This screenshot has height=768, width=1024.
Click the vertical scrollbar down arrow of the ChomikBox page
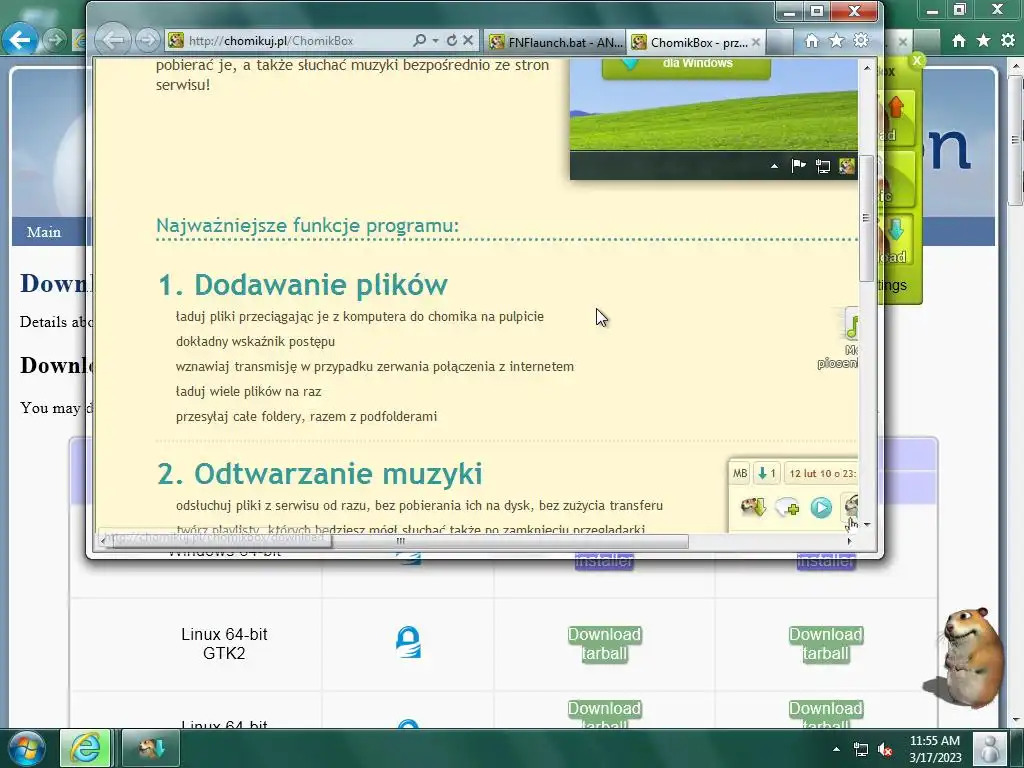coord(867,524)
